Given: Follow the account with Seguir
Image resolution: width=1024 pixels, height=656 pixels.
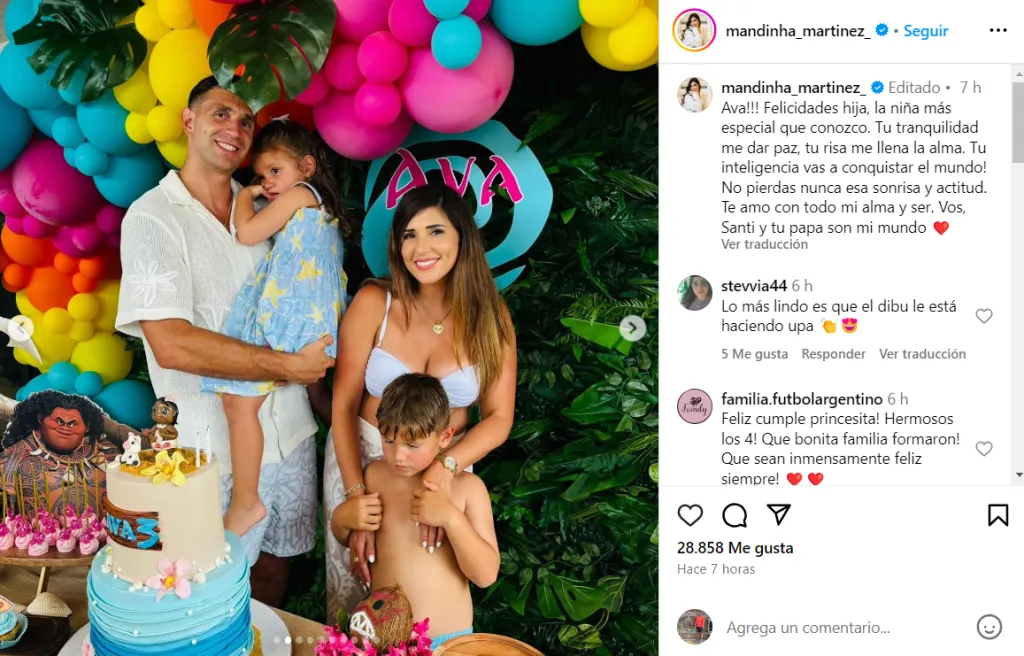Looking at the screenshot, I should [925, 31].
